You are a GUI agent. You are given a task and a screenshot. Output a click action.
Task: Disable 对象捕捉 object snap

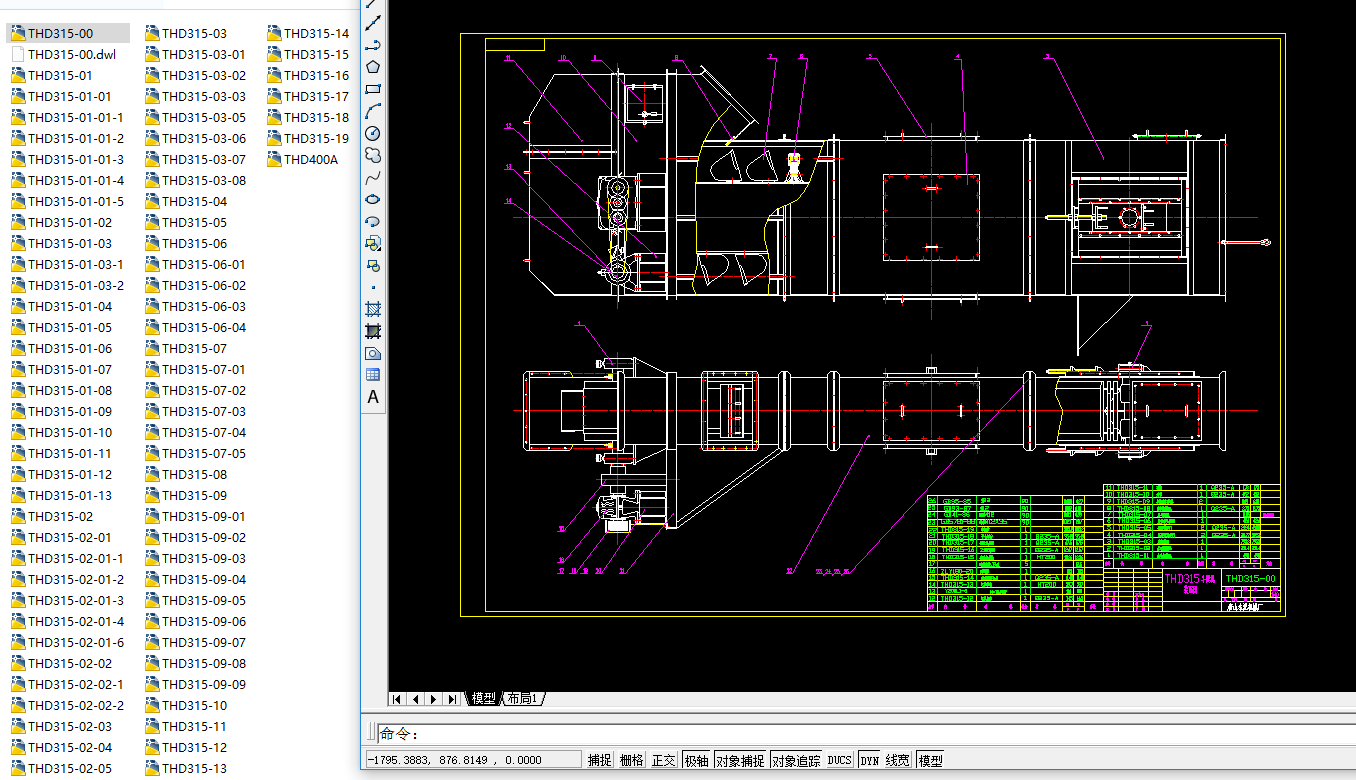click(740, 760)
